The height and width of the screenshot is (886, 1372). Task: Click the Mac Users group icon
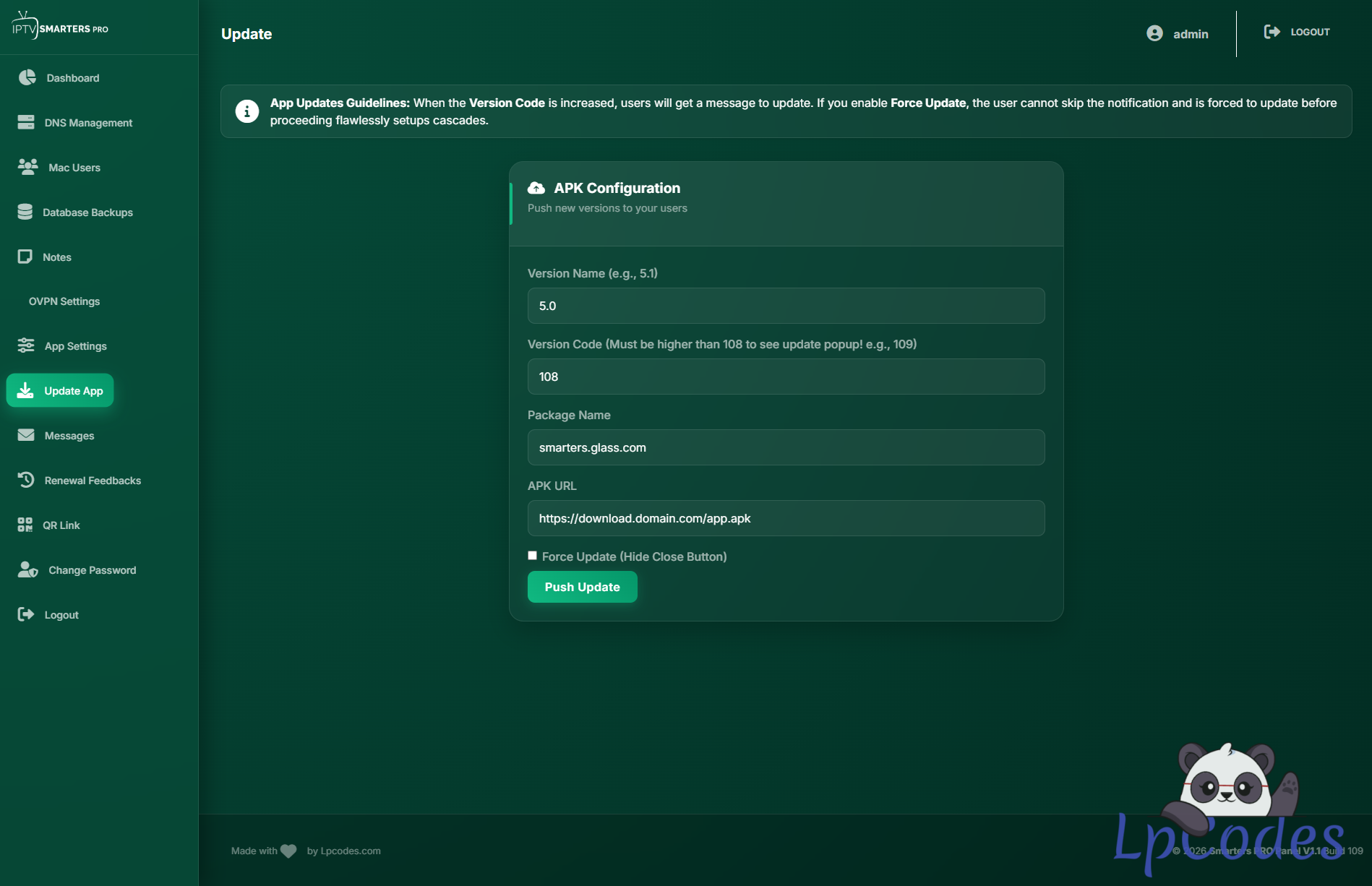pos(27,167)
